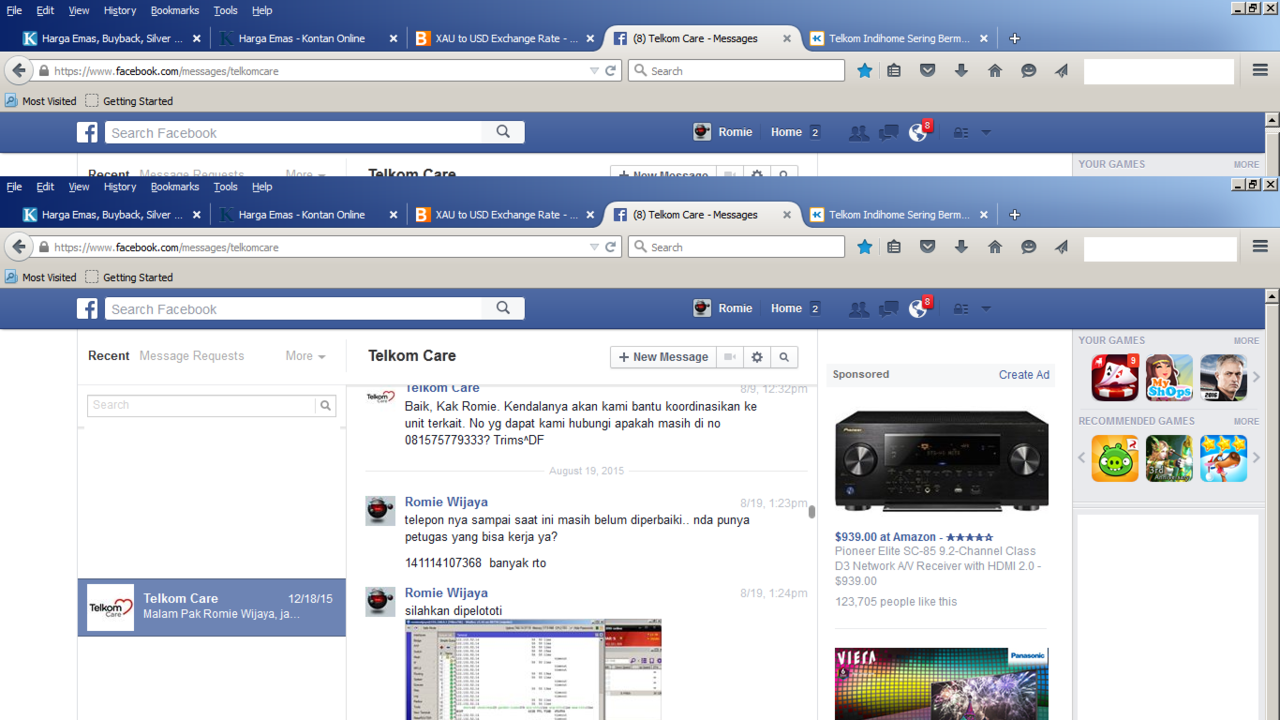Open privacy shortcuts lock in front window

click(961, 309)
